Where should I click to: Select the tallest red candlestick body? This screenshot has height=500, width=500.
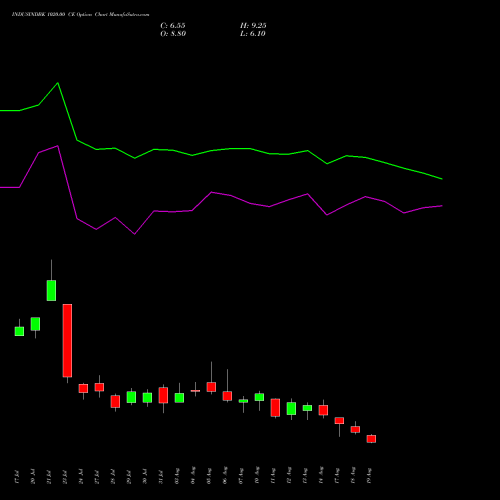[67, 340]
